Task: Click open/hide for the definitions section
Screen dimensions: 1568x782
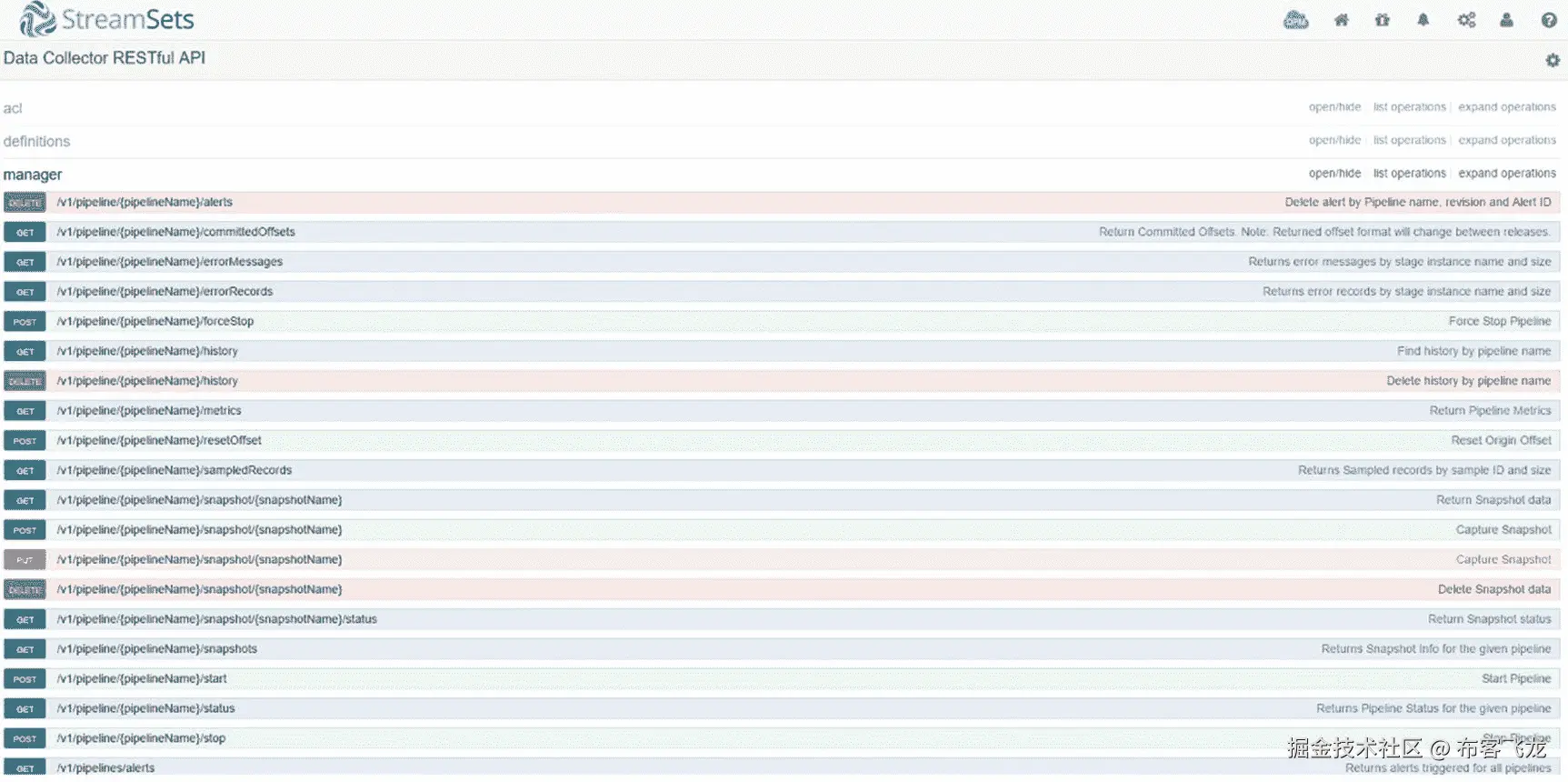Action: (x=1334, y=140)
